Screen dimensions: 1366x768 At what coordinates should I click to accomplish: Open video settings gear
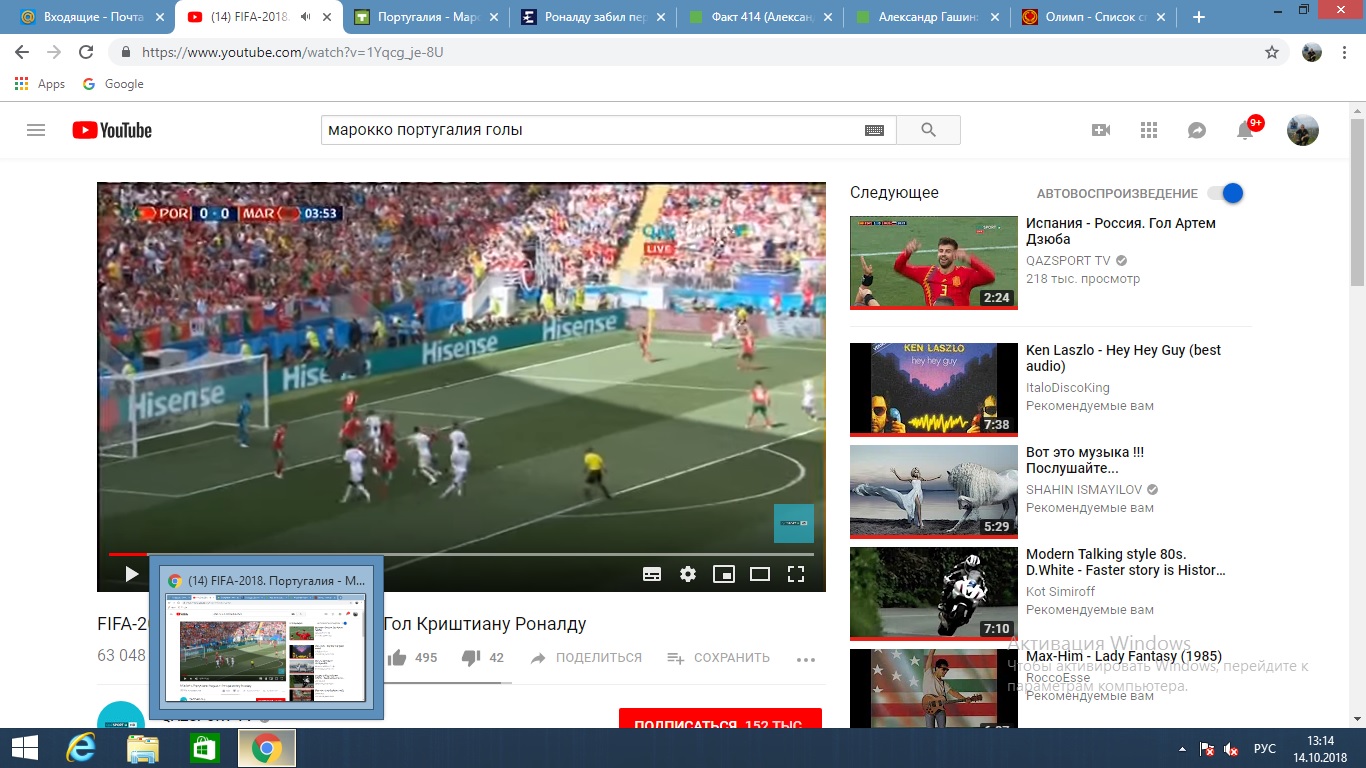pos(688,574)
